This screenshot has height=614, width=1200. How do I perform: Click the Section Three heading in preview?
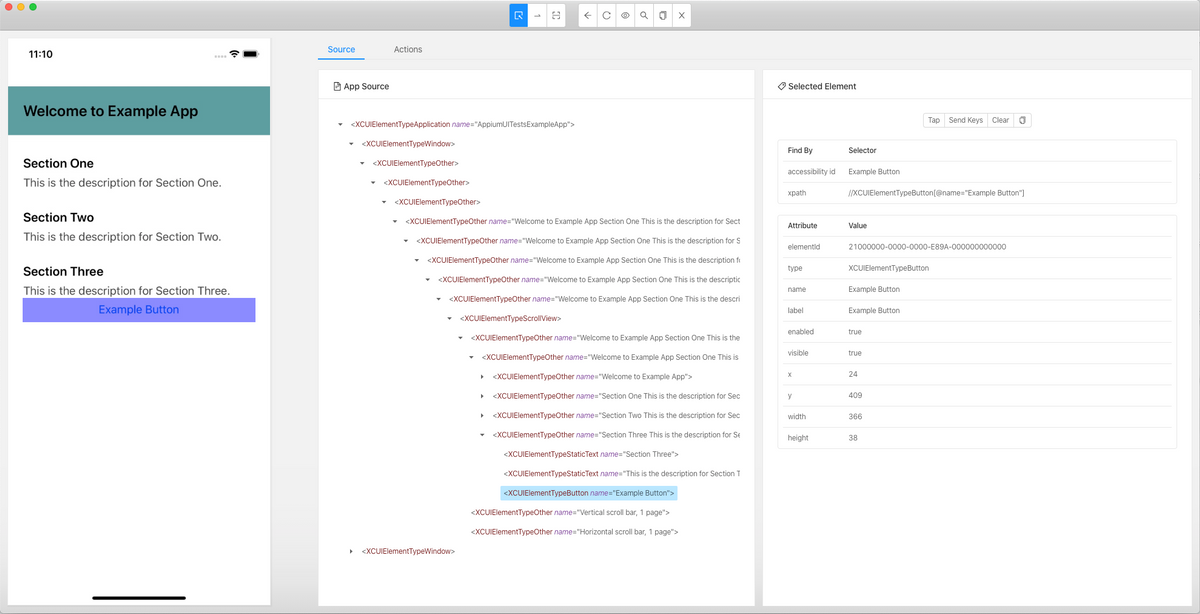coord(63,272)
